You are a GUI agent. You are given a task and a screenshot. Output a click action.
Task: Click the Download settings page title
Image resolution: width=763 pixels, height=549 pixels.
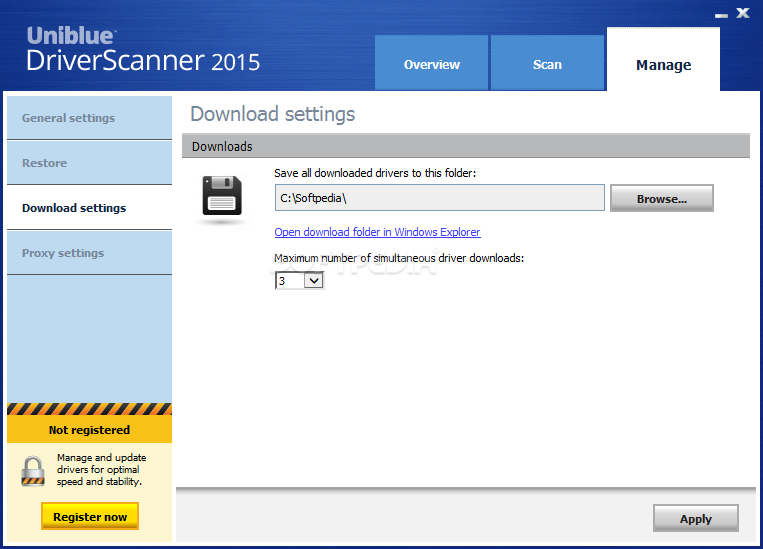coord(272,114)
